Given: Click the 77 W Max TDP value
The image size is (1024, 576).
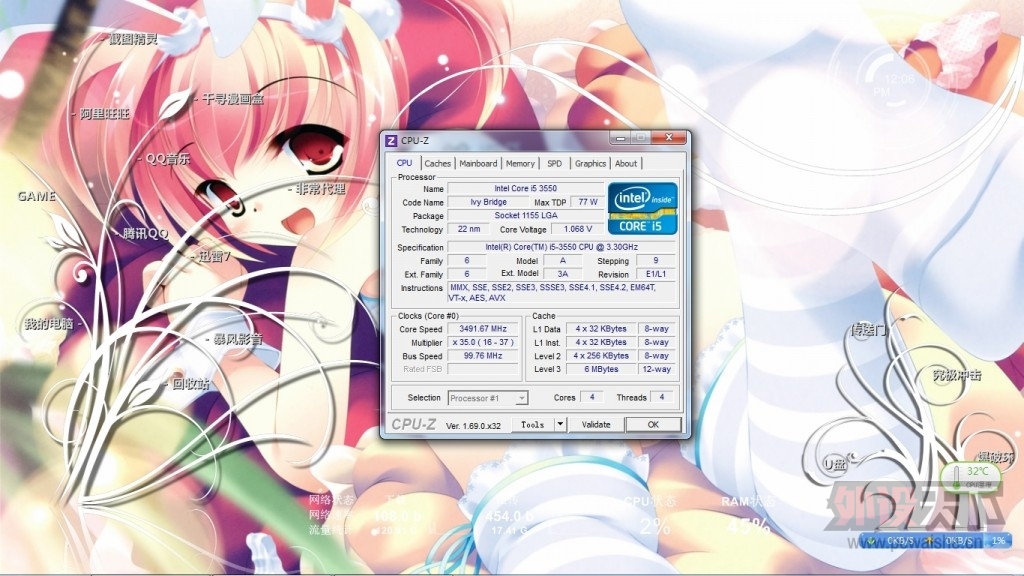Looking at the screenshot, I should tap(588, 202).
